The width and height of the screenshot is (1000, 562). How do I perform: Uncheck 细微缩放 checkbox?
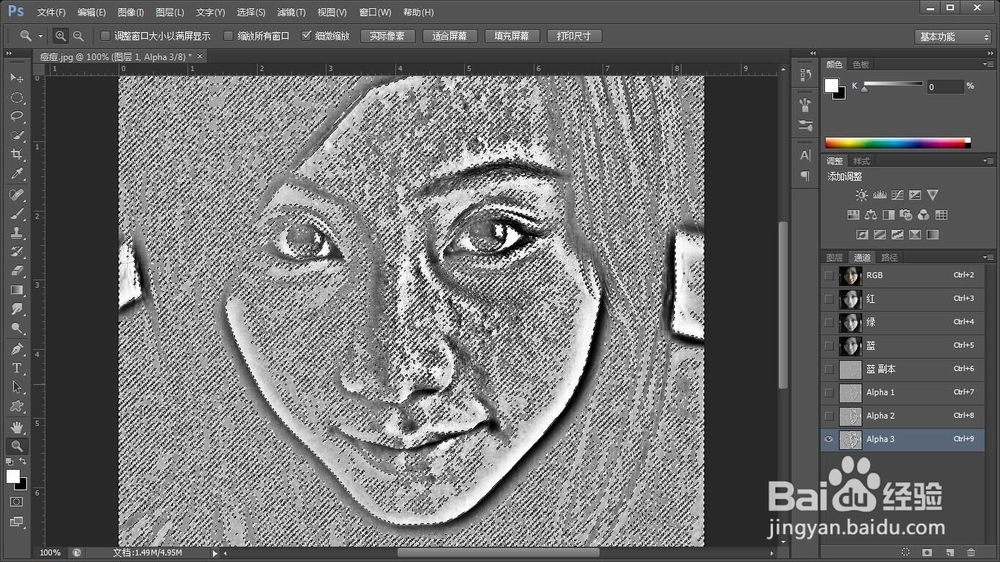coord(306,36)
